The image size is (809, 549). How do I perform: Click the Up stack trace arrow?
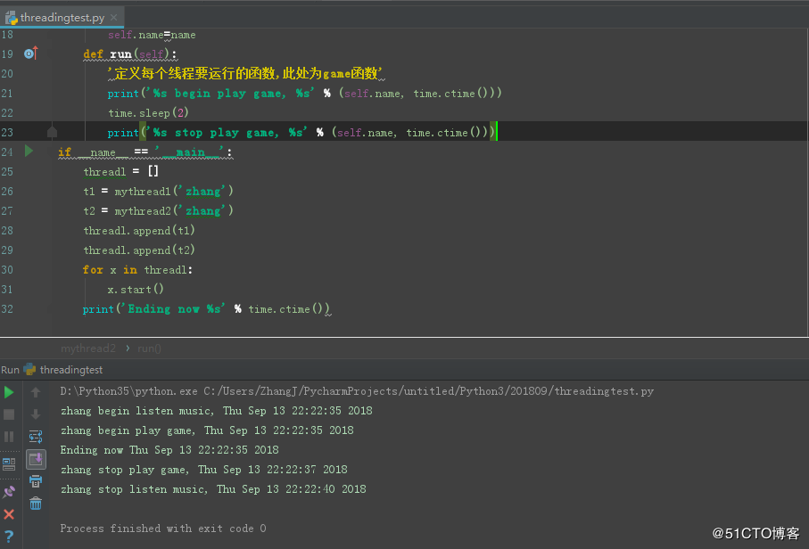[x=36, y=392]
